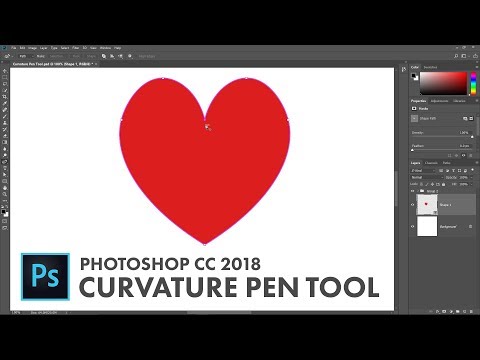Image resolution: width=480 pixels, height=360 pixels.
Task: Click the search icon at top right
Action: point(456,56)
